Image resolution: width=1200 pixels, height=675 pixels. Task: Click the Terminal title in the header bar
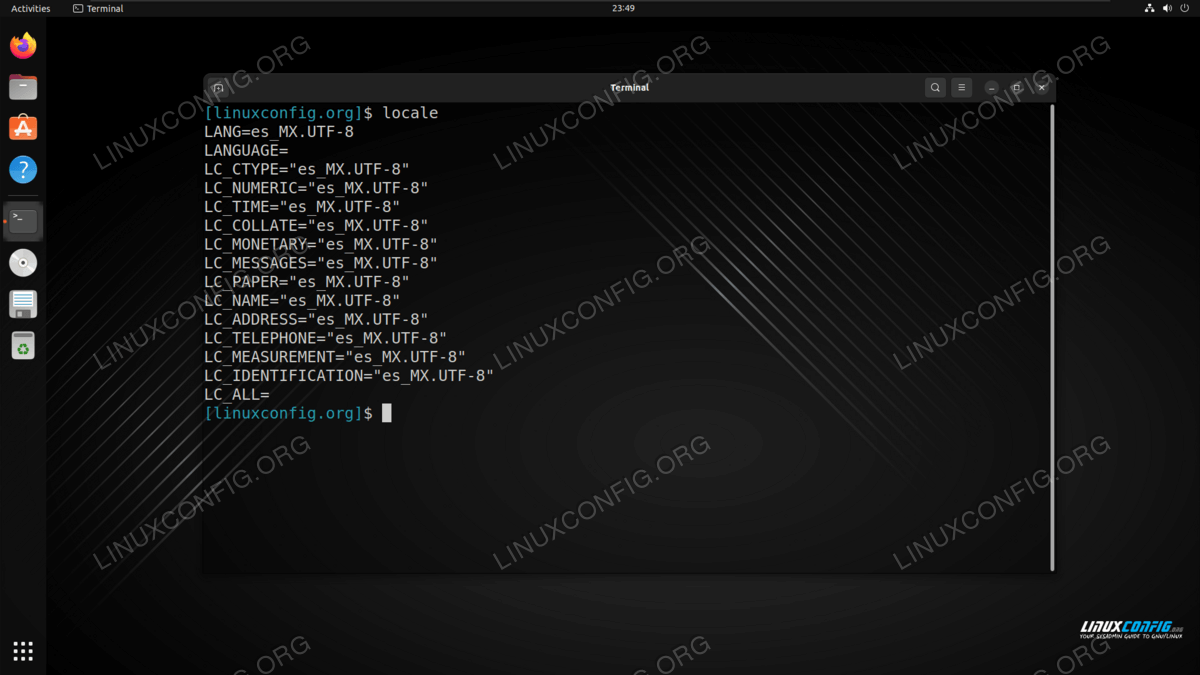[630, 88]
